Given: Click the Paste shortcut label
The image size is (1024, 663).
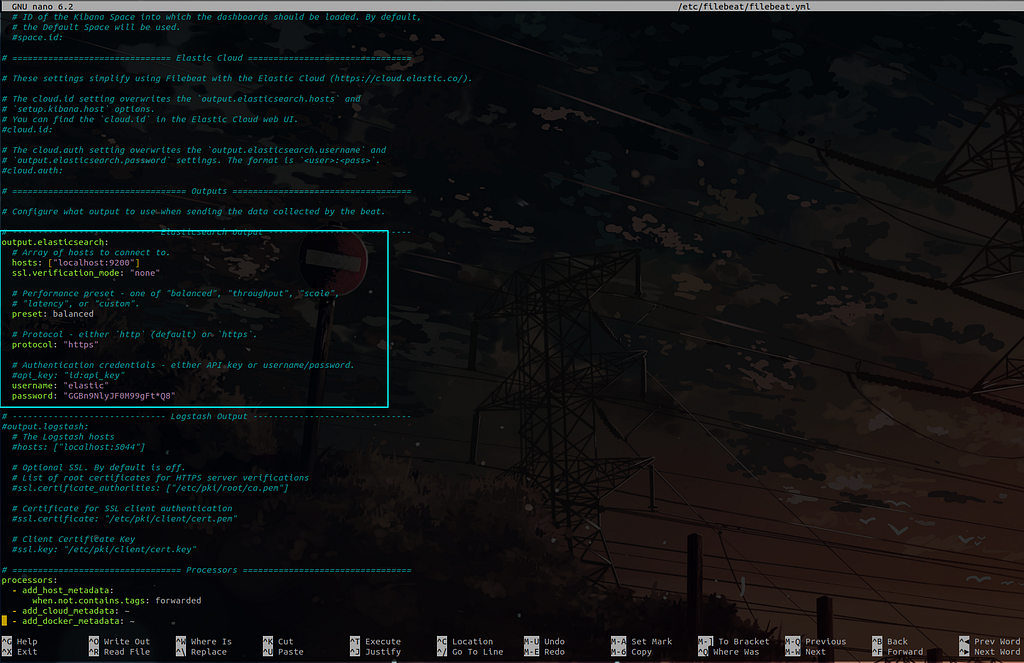Looking at the screenshot, I should (291, 652).
